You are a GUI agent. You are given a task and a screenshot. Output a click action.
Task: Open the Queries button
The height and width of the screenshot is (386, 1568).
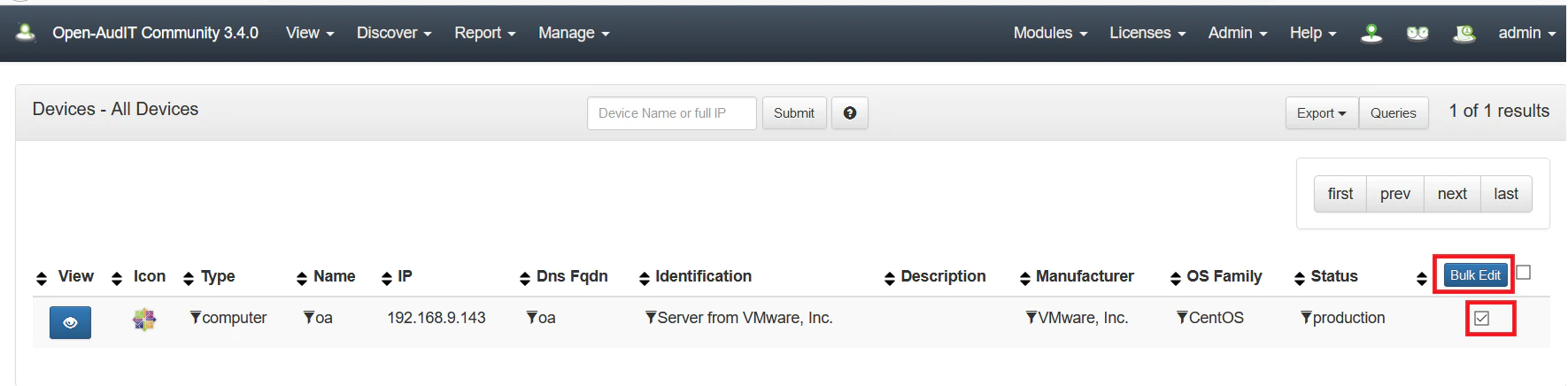click(1394, 113)
